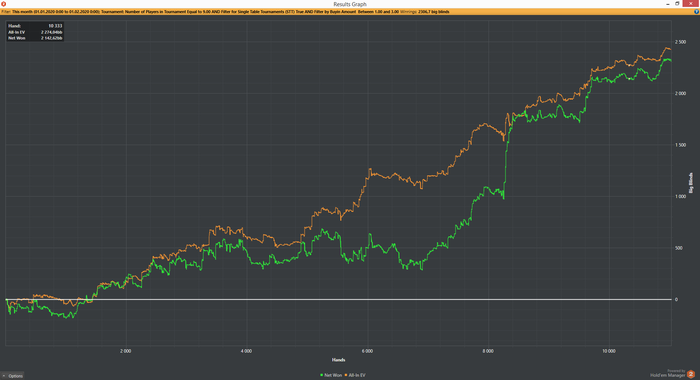Toggle the All-In EV legend entry

(355, 375)
